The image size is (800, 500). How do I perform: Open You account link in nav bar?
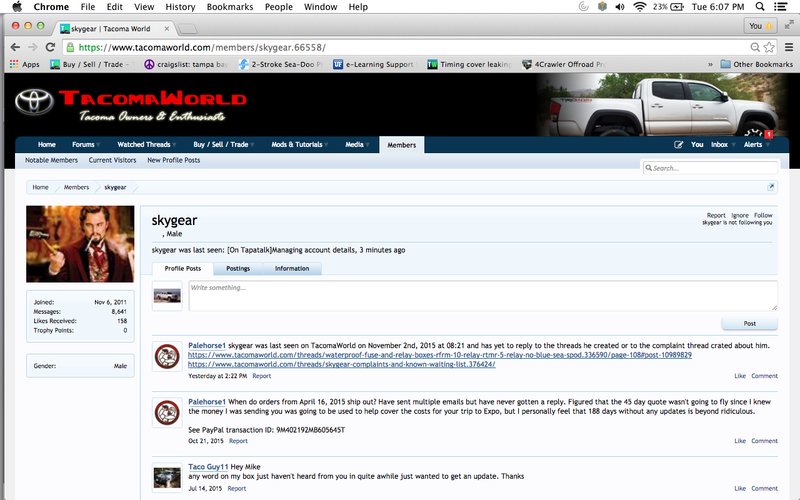coord(697,145)
